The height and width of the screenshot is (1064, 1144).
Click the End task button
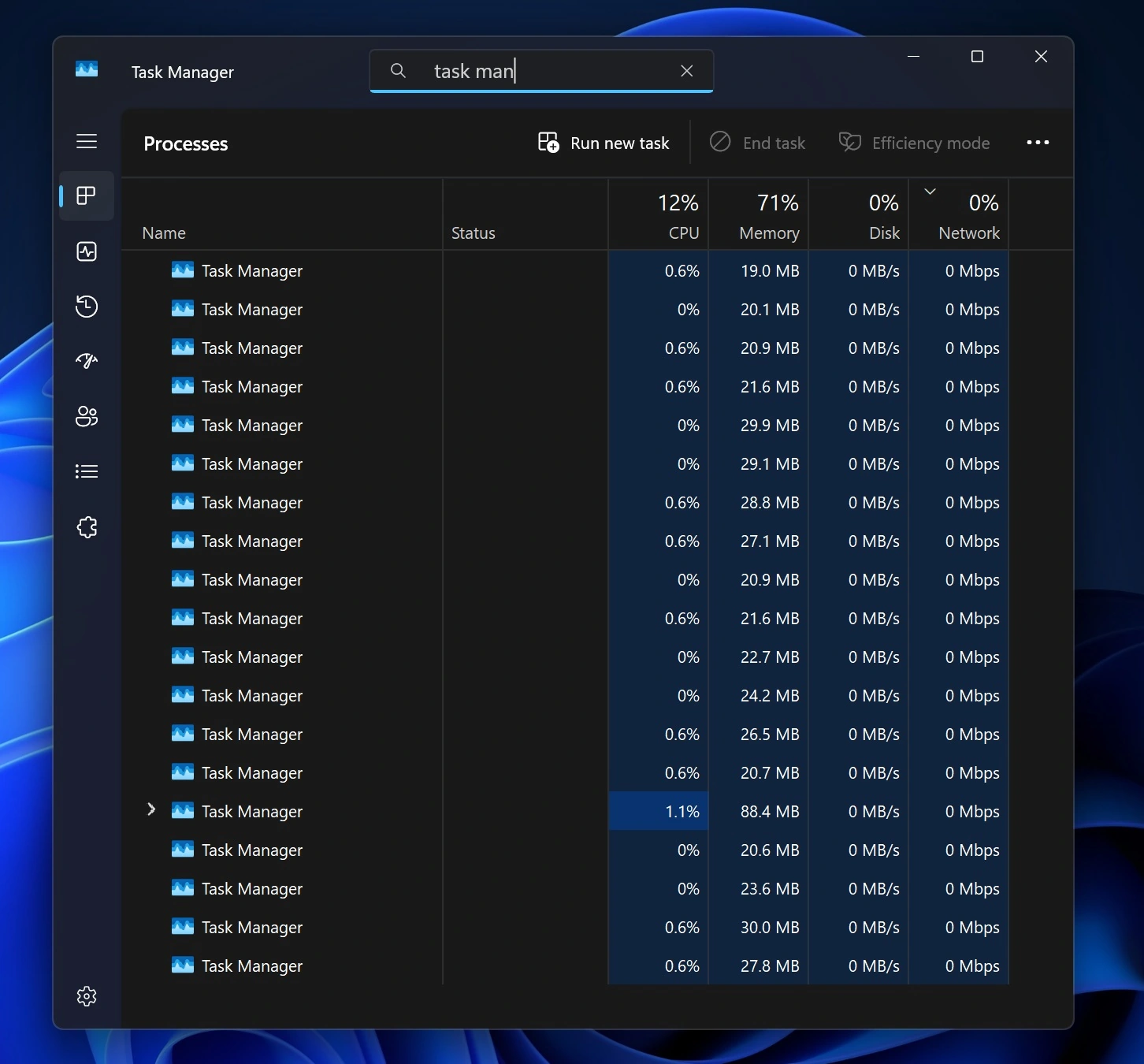[757, 143]
